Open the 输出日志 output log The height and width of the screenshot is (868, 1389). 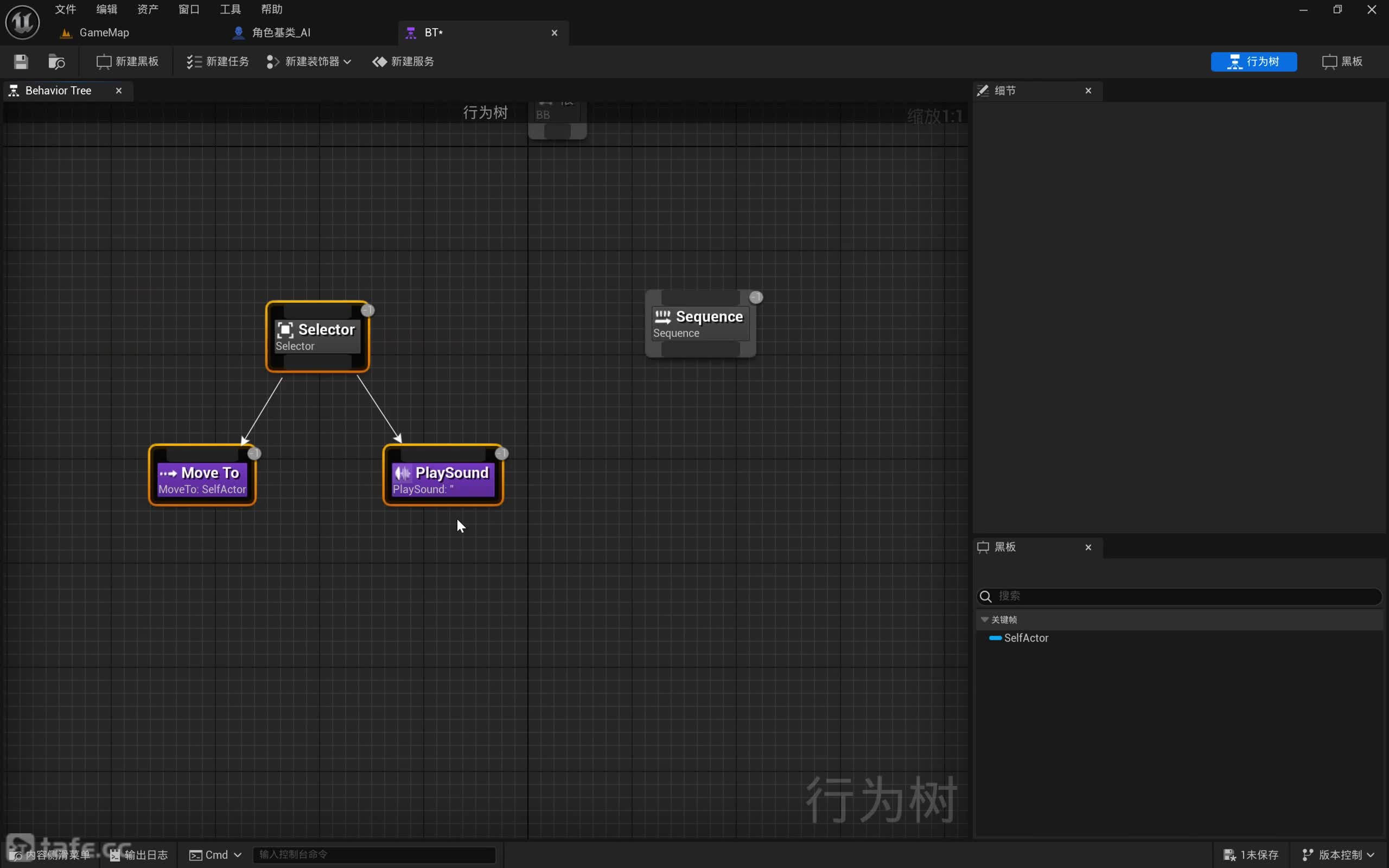139,855
